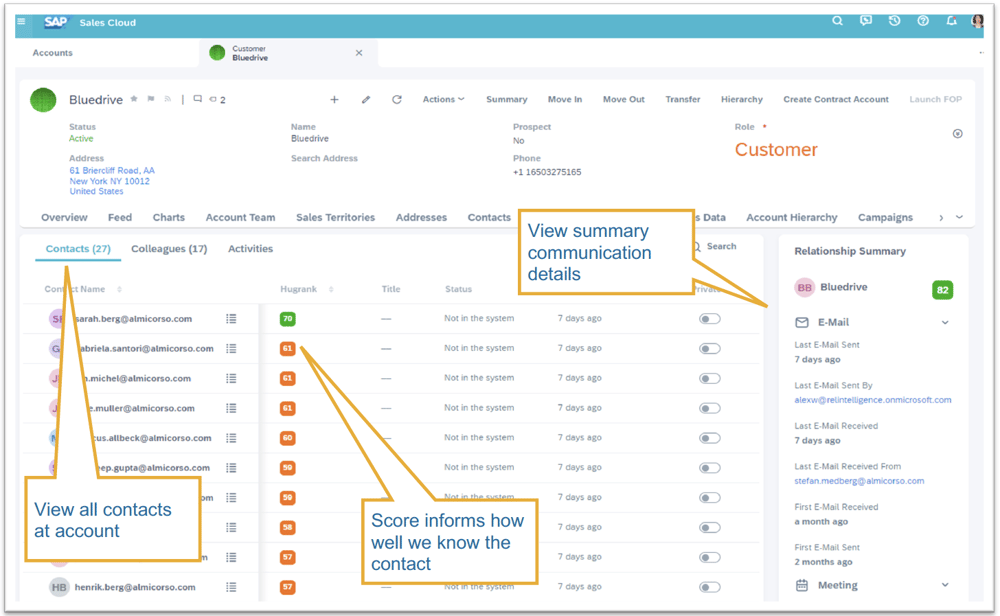The width and height of the screenshot is (1000, 616).
Task: Open the notifications bell icon
Action: pos(951,21)
